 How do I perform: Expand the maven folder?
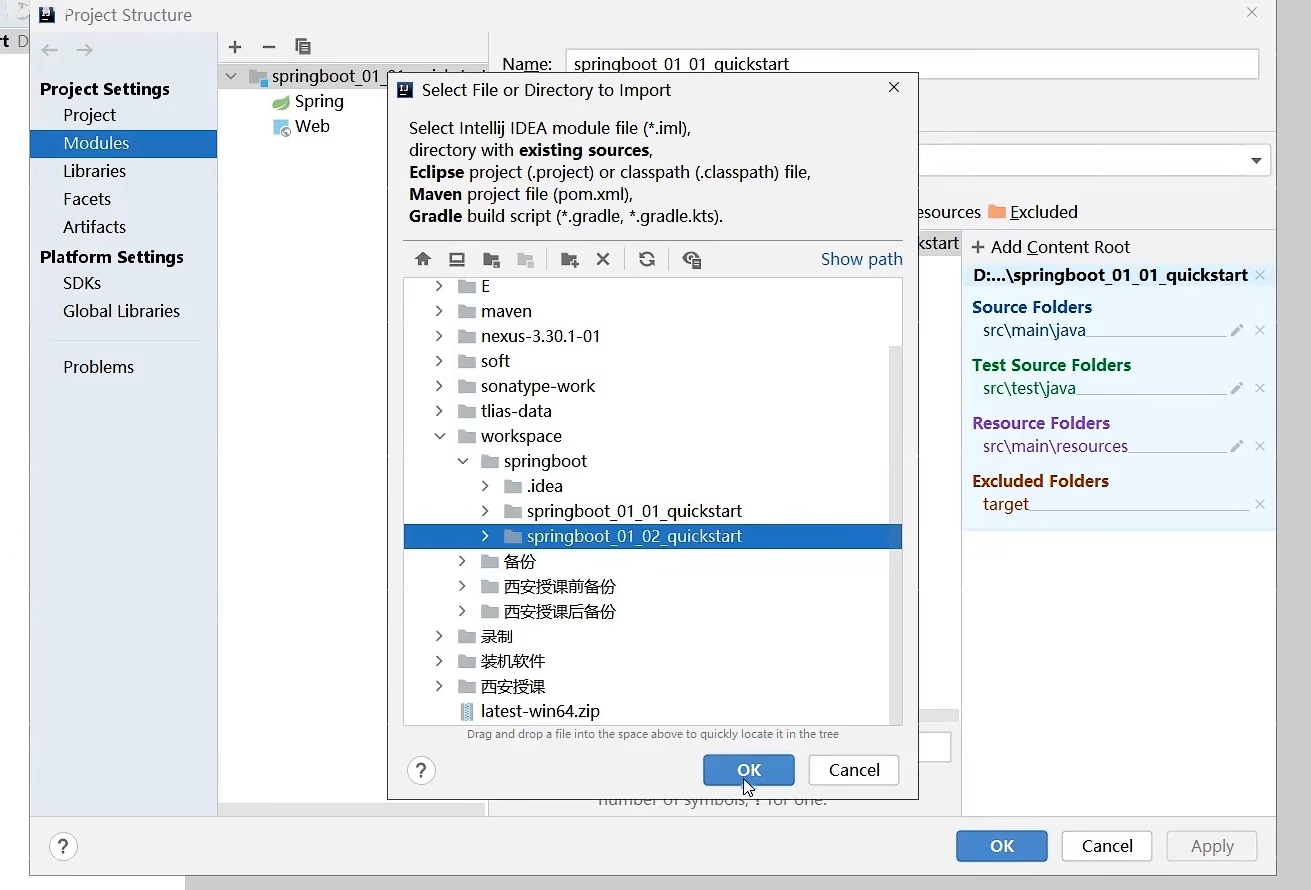click(439, 311)
